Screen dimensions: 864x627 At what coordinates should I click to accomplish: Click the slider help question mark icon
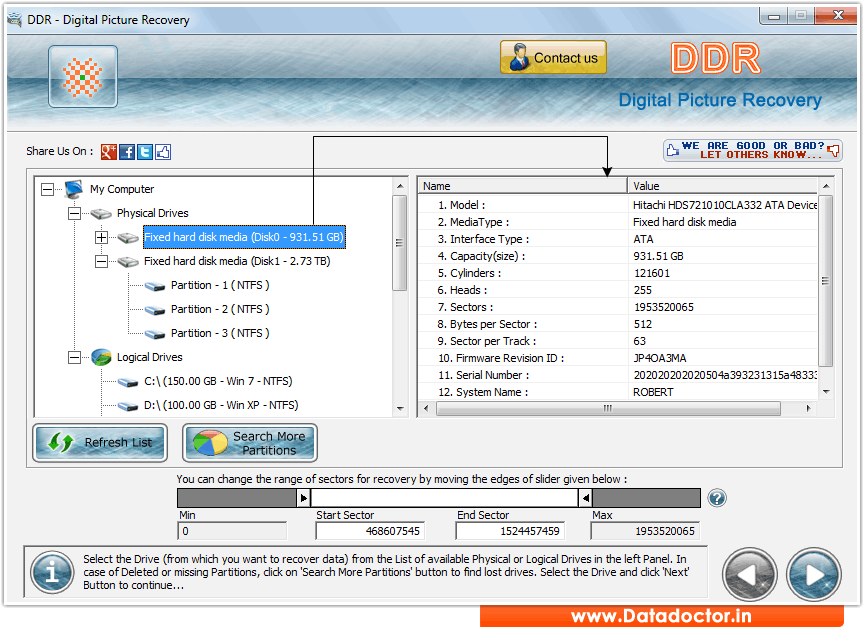717,498
